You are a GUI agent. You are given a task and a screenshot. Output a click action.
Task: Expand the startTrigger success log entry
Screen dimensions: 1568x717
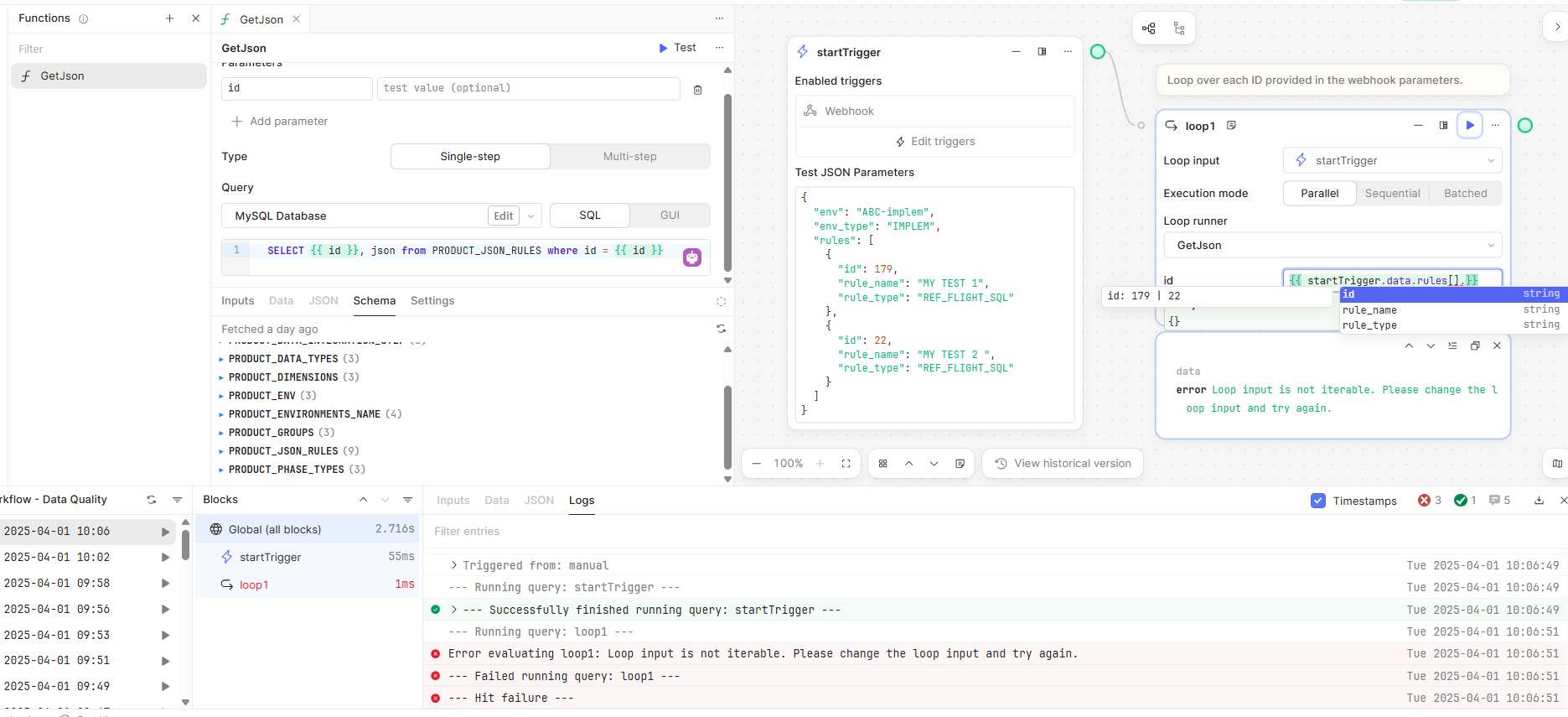point(454,610)
